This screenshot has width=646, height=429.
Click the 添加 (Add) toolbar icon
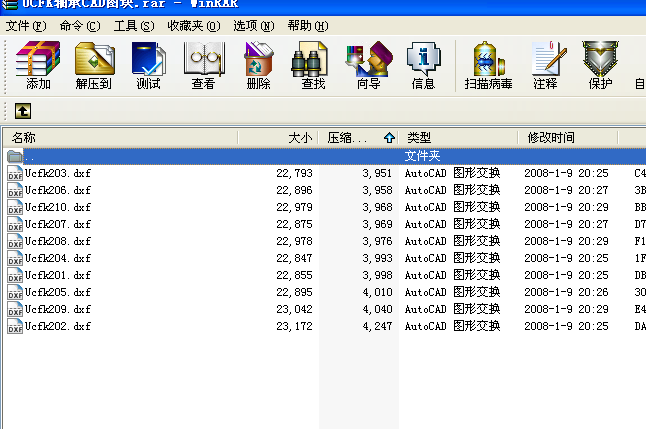[x=38, y=65]
